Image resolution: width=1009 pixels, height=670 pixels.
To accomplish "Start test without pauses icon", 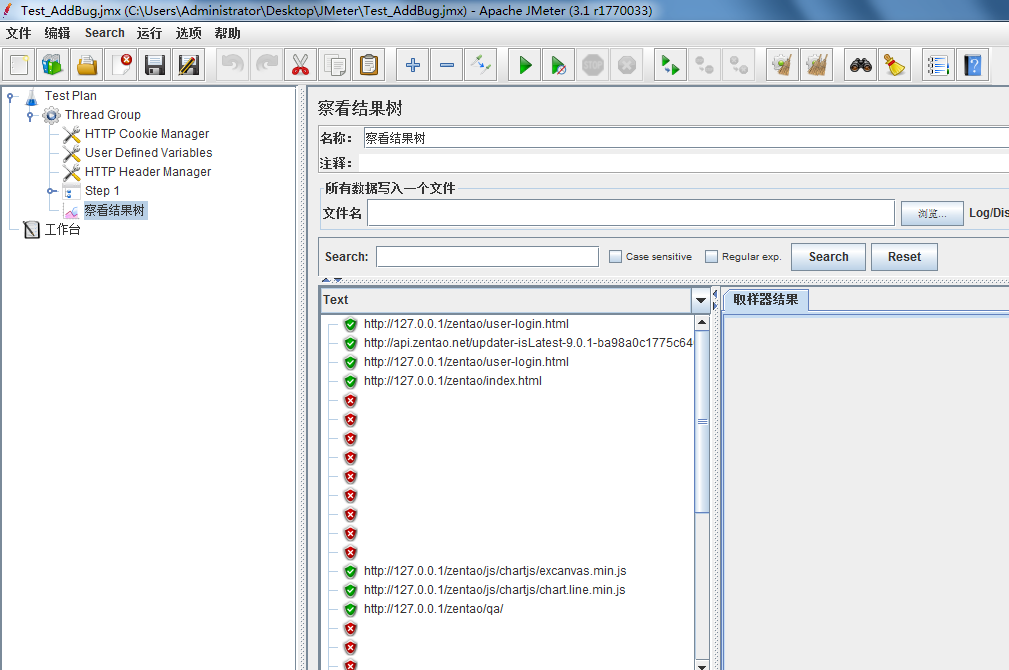I will 559,64.
